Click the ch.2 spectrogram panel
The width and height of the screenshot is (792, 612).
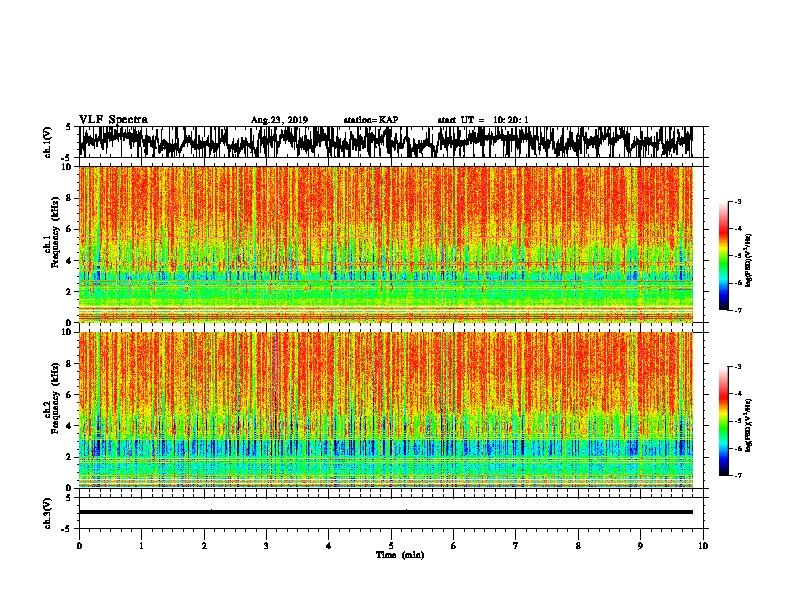click(x=385, y=410)
